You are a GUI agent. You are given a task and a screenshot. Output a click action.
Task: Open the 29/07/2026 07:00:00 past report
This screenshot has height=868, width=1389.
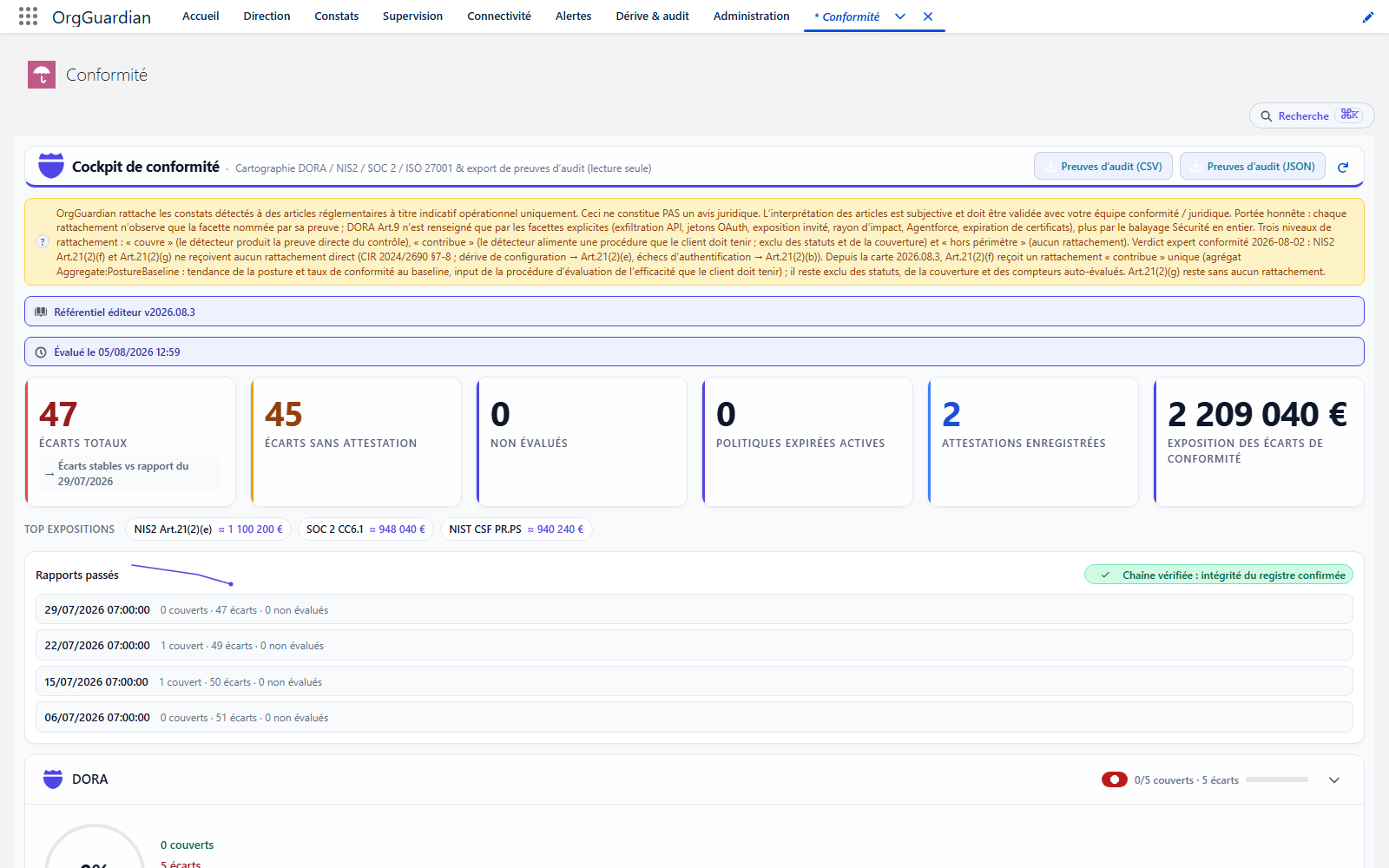coord(694,609)
